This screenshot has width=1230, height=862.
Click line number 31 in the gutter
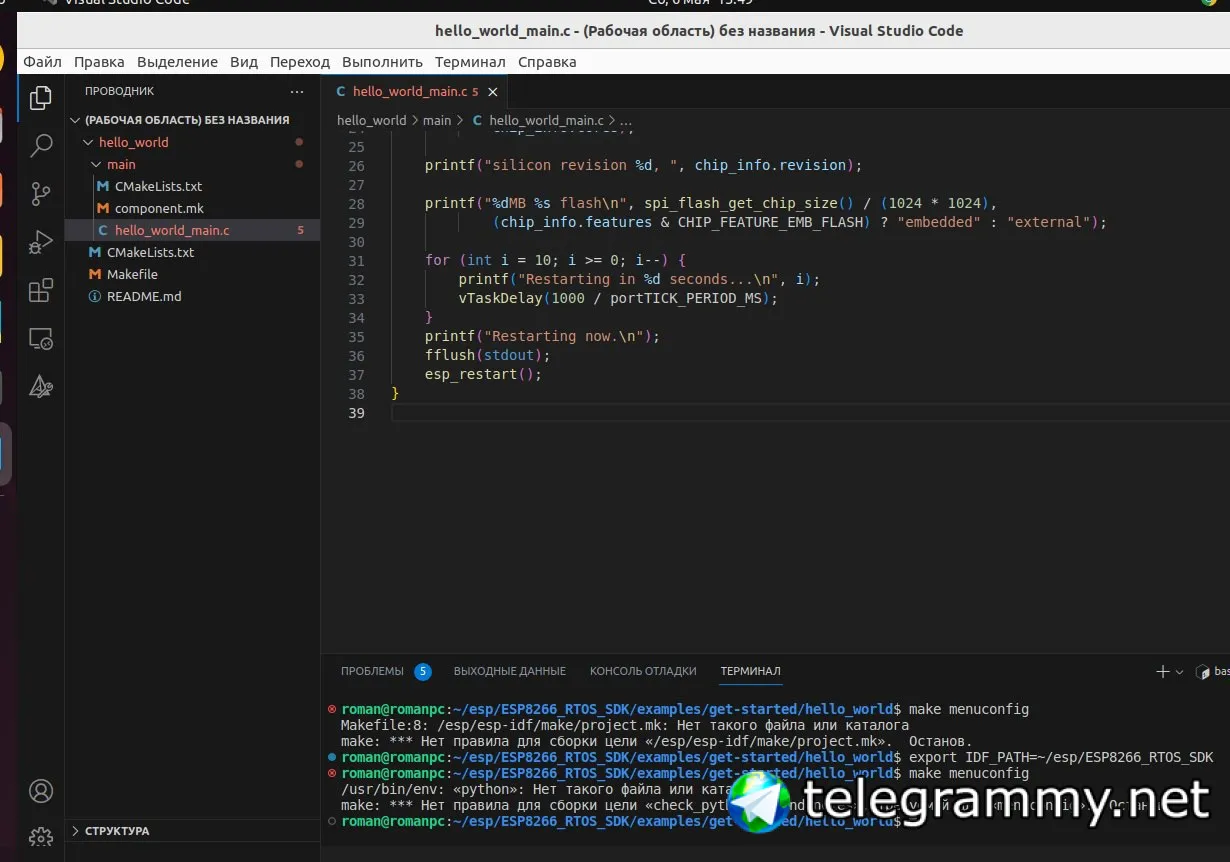[x=356, y=260]
